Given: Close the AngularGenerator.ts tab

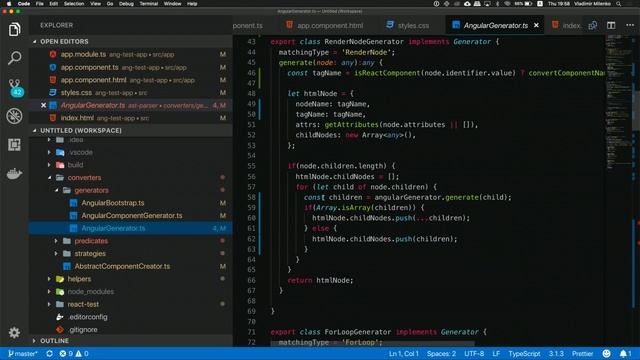Looking at the screenshot, I should tap(536, 25).
